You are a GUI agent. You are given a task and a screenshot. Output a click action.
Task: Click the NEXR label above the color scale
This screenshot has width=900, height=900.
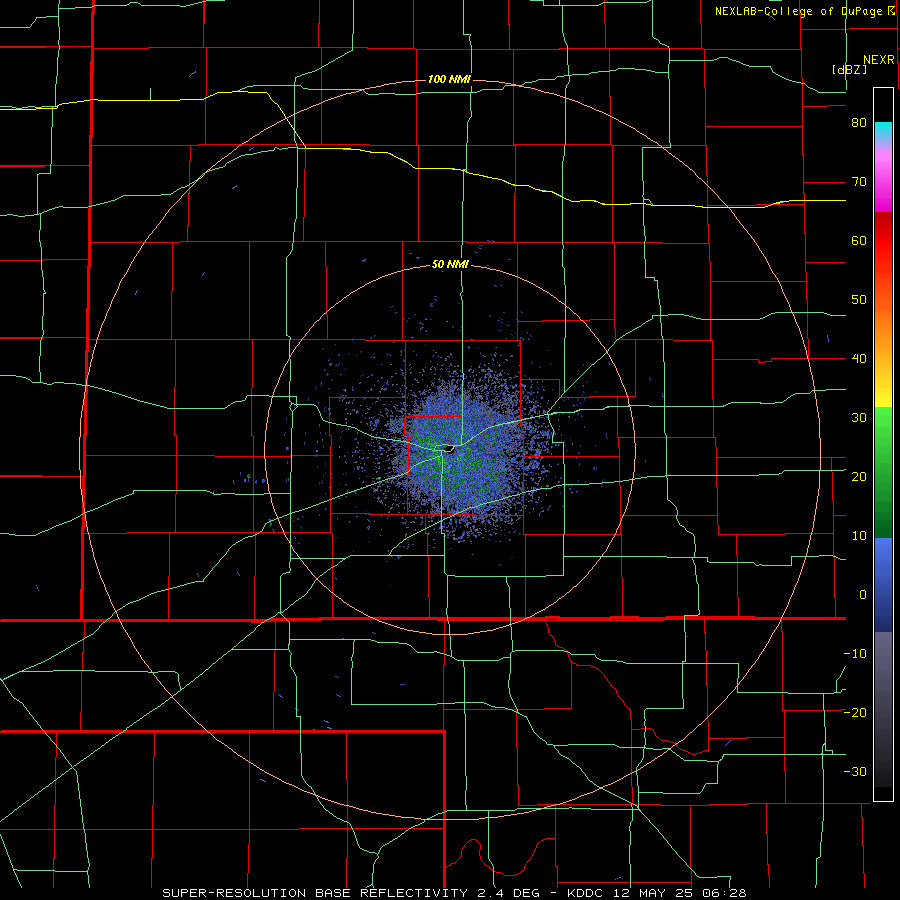click(879, 60)
